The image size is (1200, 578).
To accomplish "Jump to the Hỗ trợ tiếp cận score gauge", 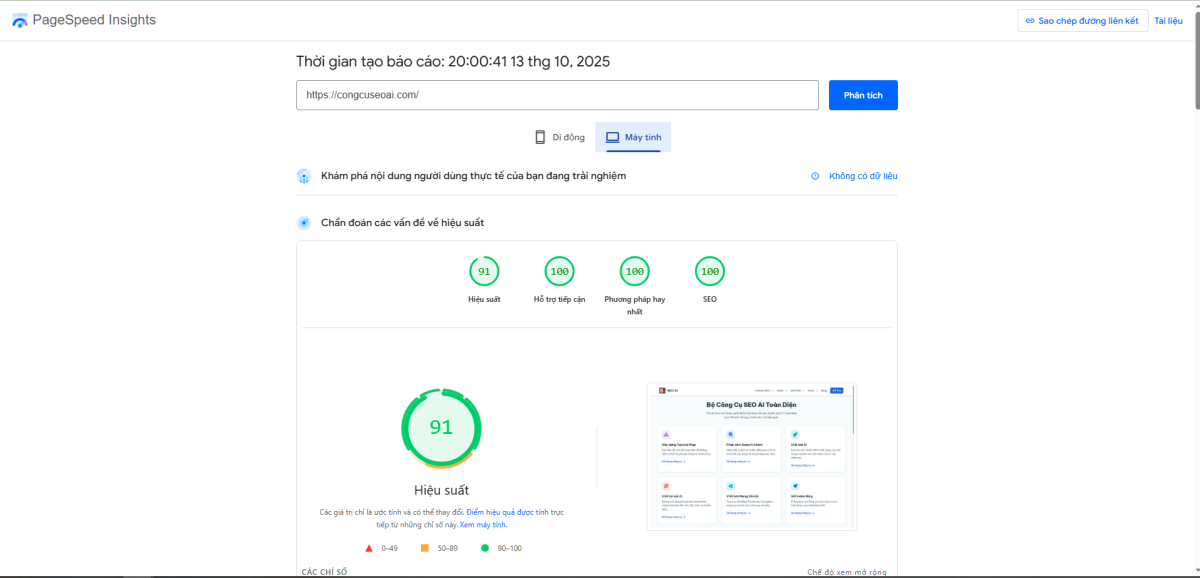I will pos(559,271).
